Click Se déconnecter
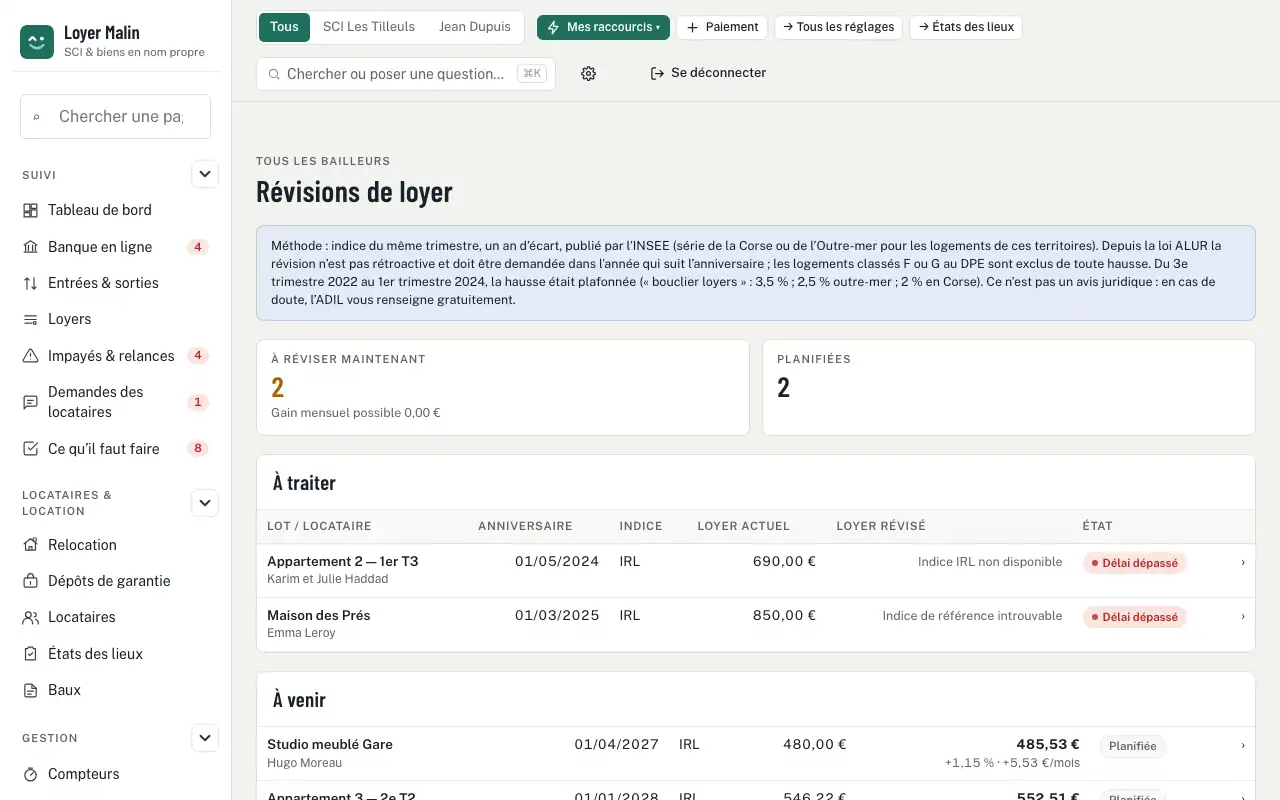Screen dimensions: 1280x800 (x=708, y=73)
